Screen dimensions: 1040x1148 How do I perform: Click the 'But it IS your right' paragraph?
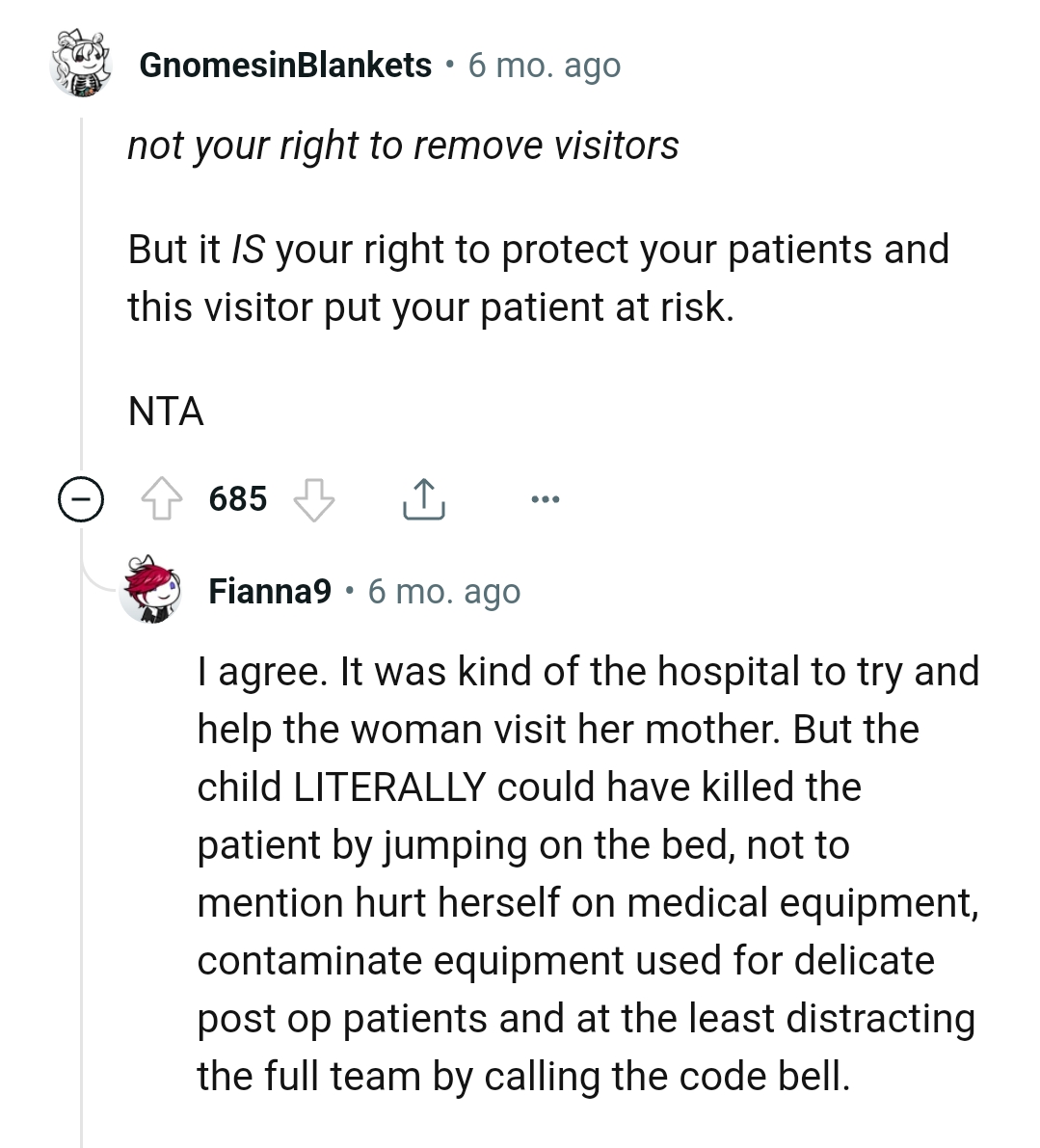point(538,278)
